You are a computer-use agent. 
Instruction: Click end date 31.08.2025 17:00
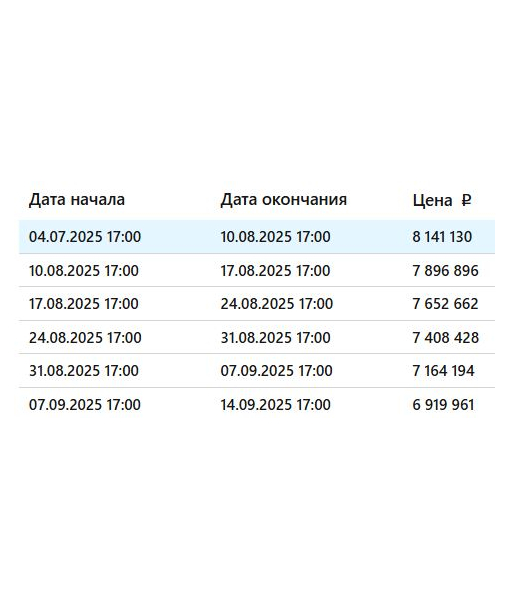(x=275, y=338)
